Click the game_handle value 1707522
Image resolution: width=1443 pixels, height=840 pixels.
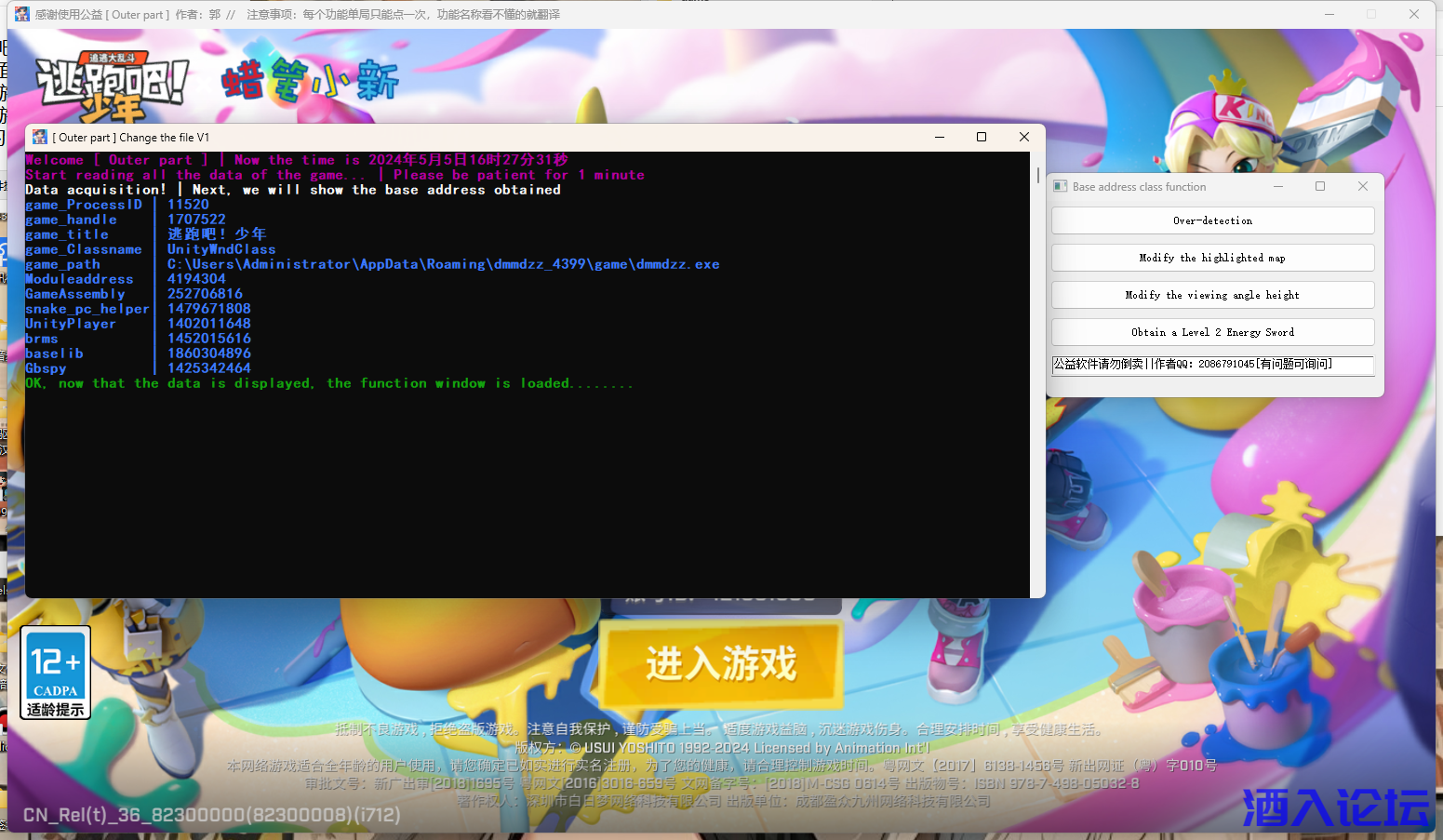(196, 220)
